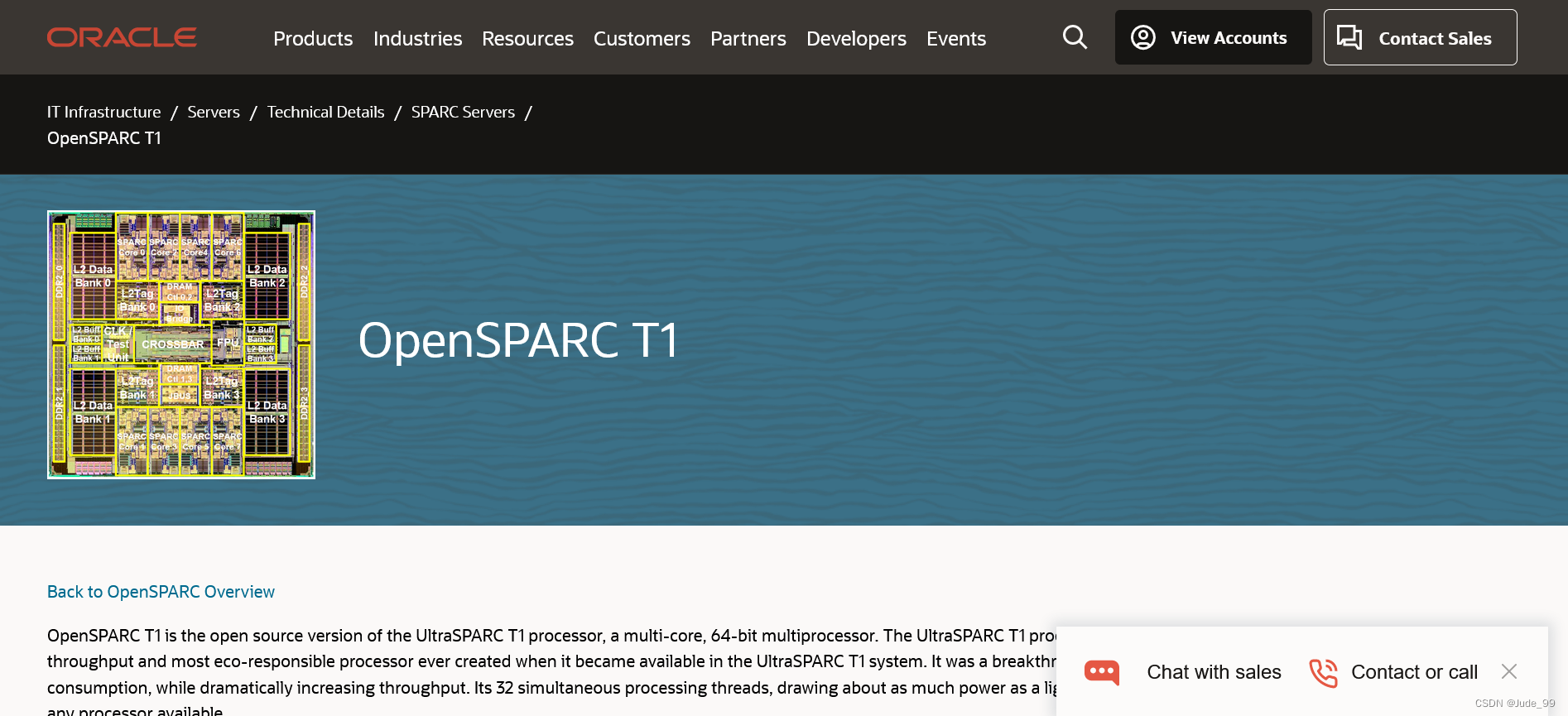Open the Products menu
Viewport: 1568px width, 716px height.
[313, 38]
